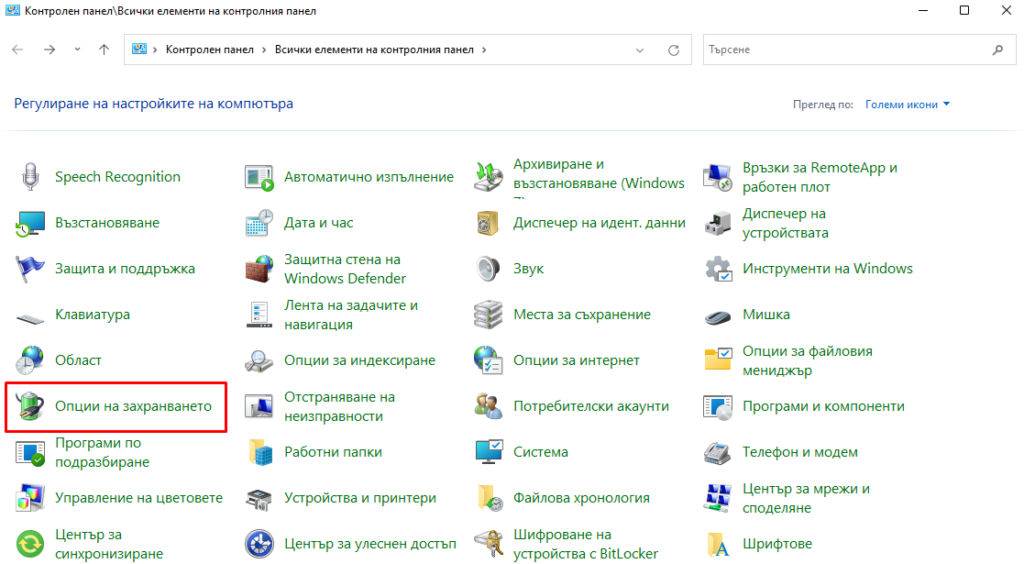
Task: Open the Мишка link text
Action: 766,315
